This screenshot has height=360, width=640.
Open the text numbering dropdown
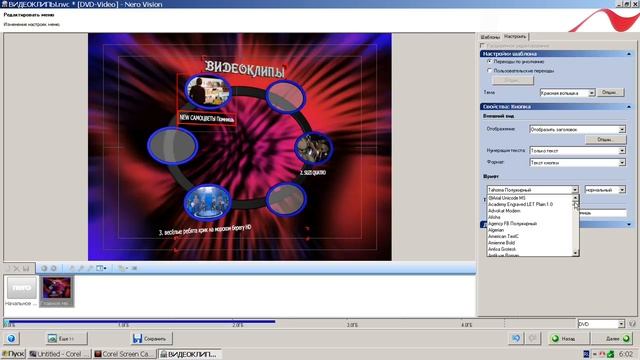(x=577, y=151)
